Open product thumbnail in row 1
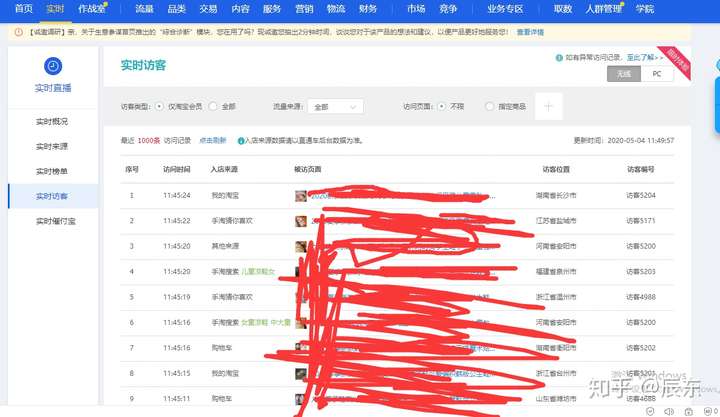Image resolution: width=720 pixels, height=417 pixels. tap(301, 196)
